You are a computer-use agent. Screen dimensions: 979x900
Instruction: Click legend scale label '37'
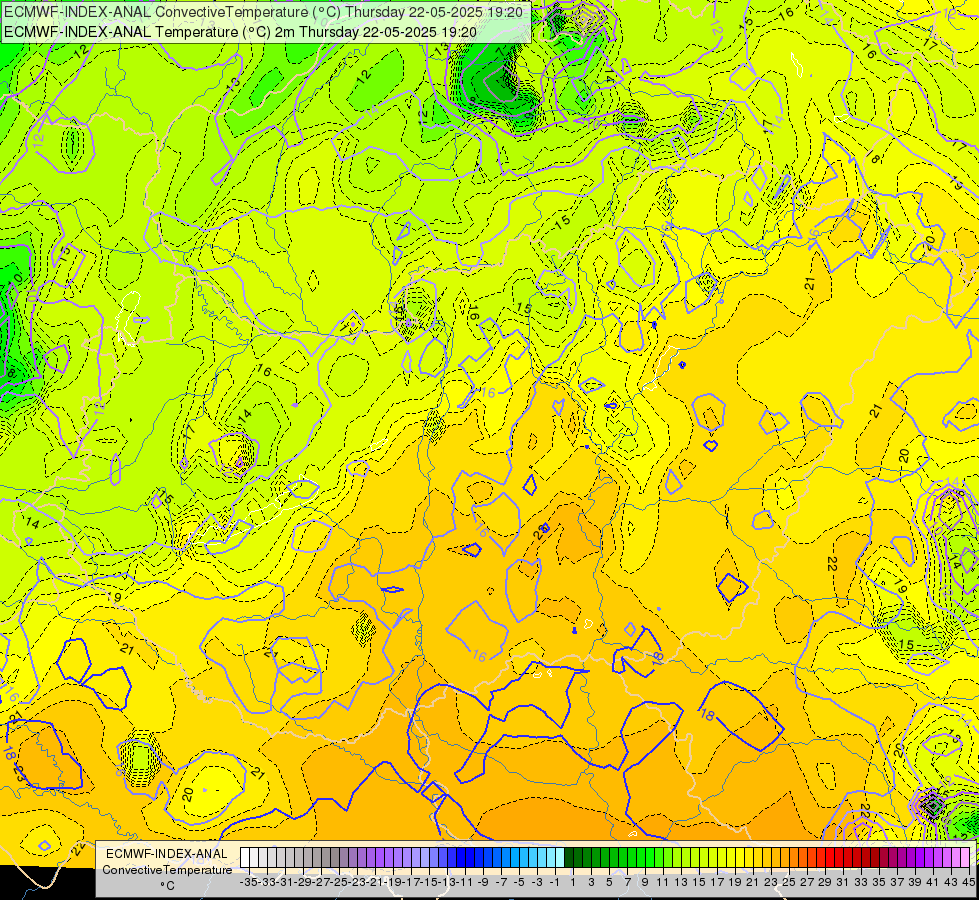[x=897, y=883]
